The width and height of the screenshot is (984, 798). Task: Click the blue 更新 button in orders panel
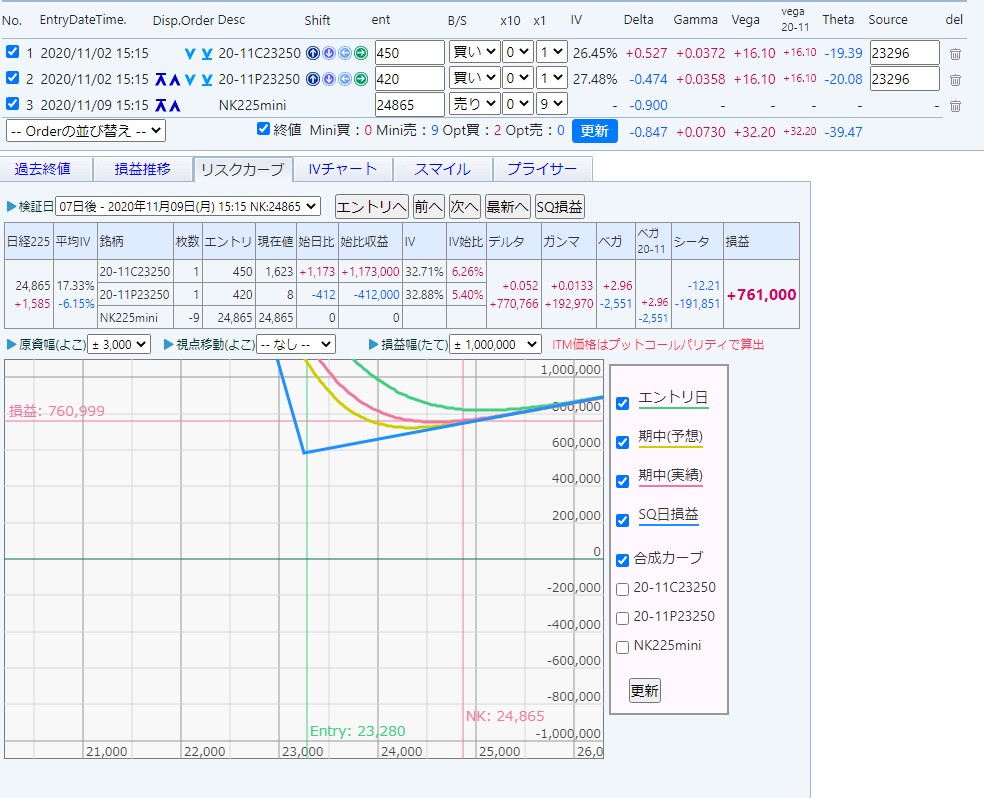pyautogui.click(x=594, y=131)
